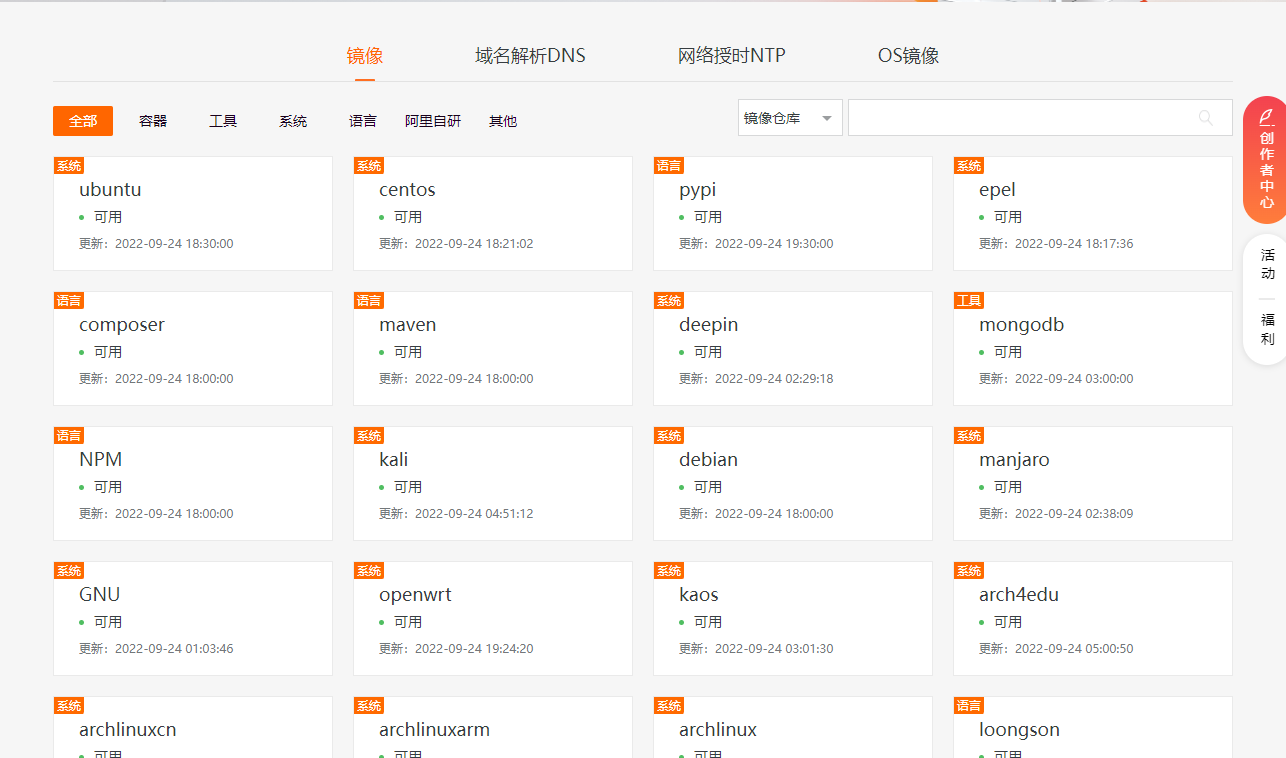1286x758 pixels.
Task: Filter mirrors by 工具
Action: coord(223,121)
